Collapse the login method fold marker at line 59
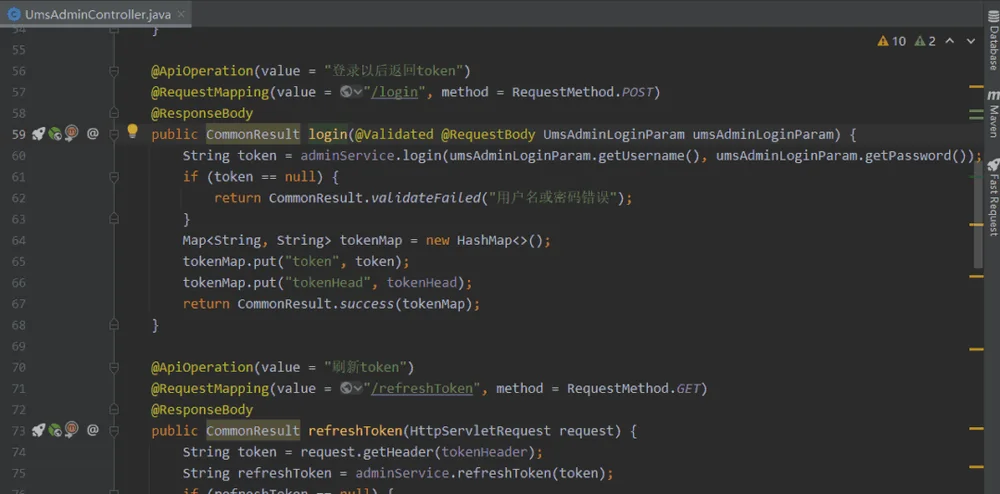 point(114,134)
